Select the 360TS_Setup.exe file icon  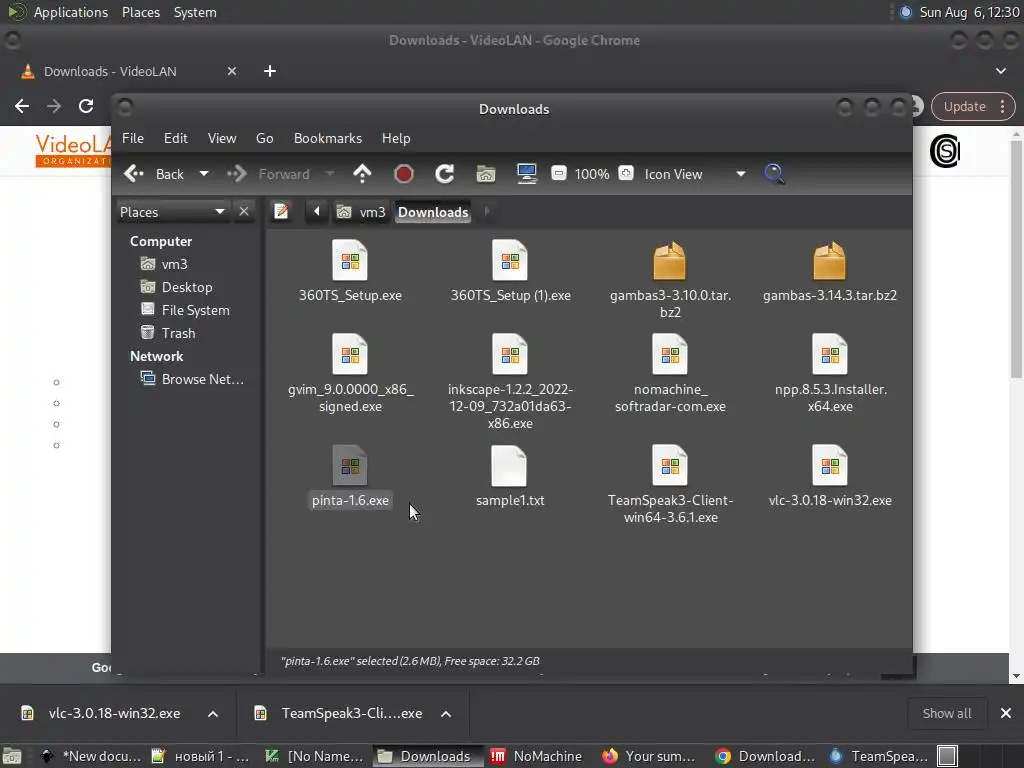350,261
